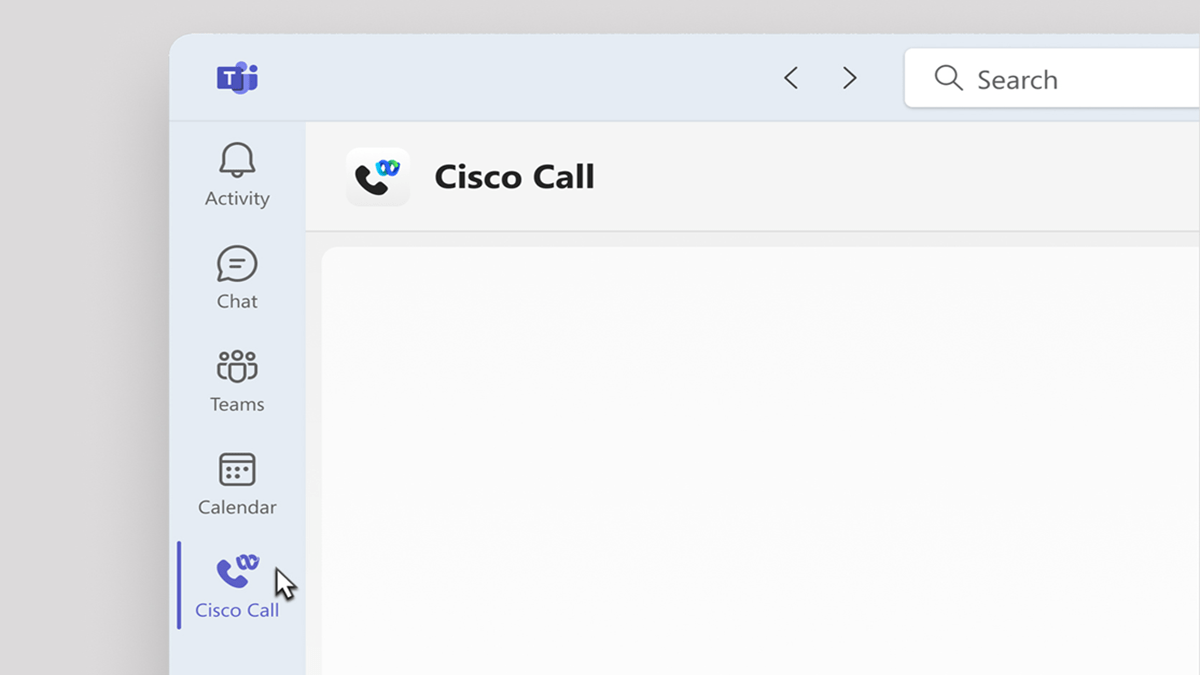Click the Cisco Call page title text

515,177
